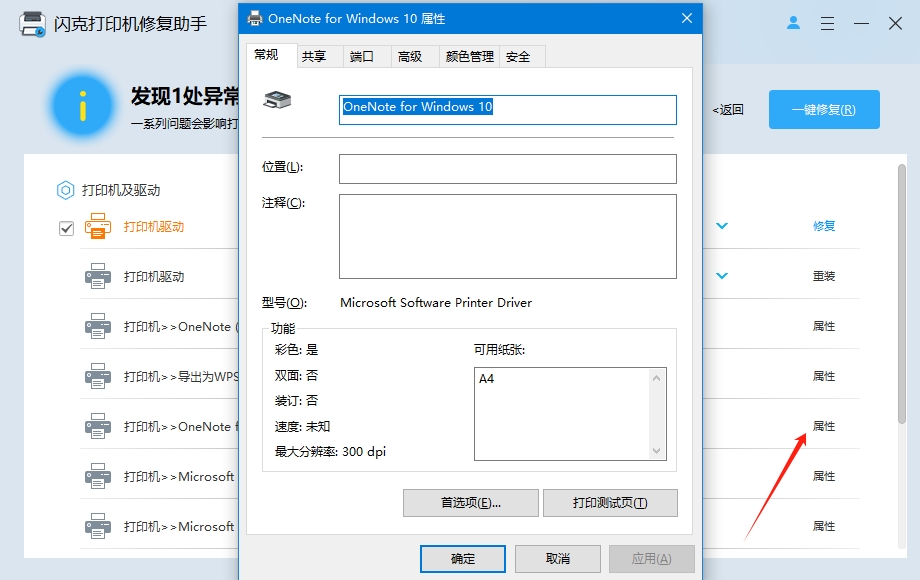The width and height of the screenshot is (920, 580).
Task: Click paper list scroll up arrow
Action: tap(657, 378)
